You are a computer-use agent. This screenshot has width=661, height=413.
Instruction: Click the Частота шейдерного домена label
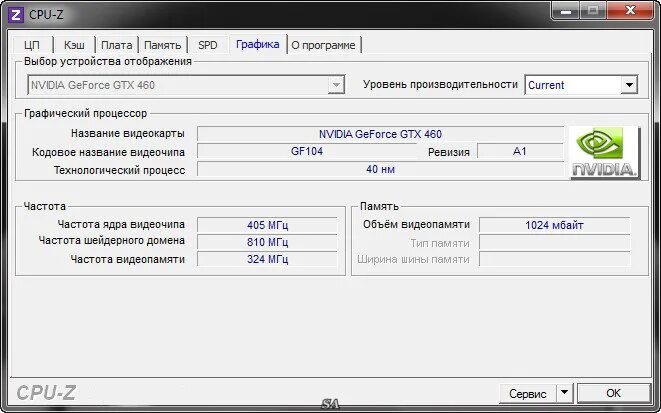pyautogui.click(x=112, y=241)
